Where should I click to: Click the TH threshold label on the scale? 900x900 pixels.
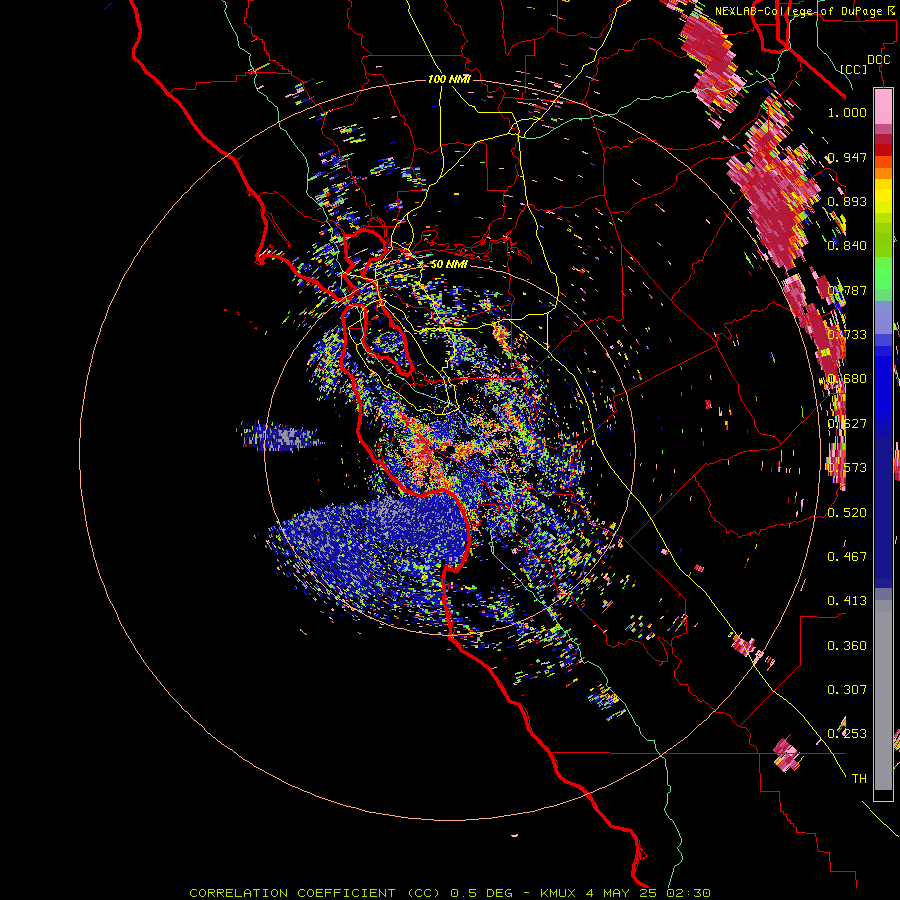coord(859,778)
